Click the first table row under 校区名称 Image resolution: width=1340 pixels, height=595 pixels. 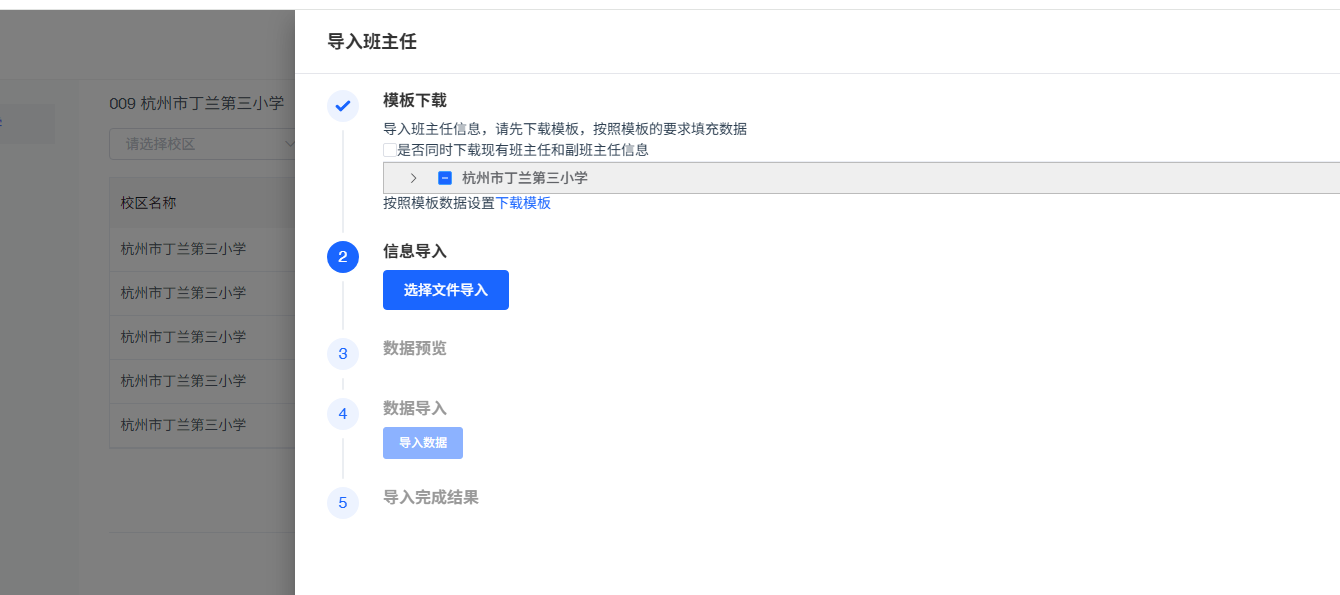tap(183, 249)
